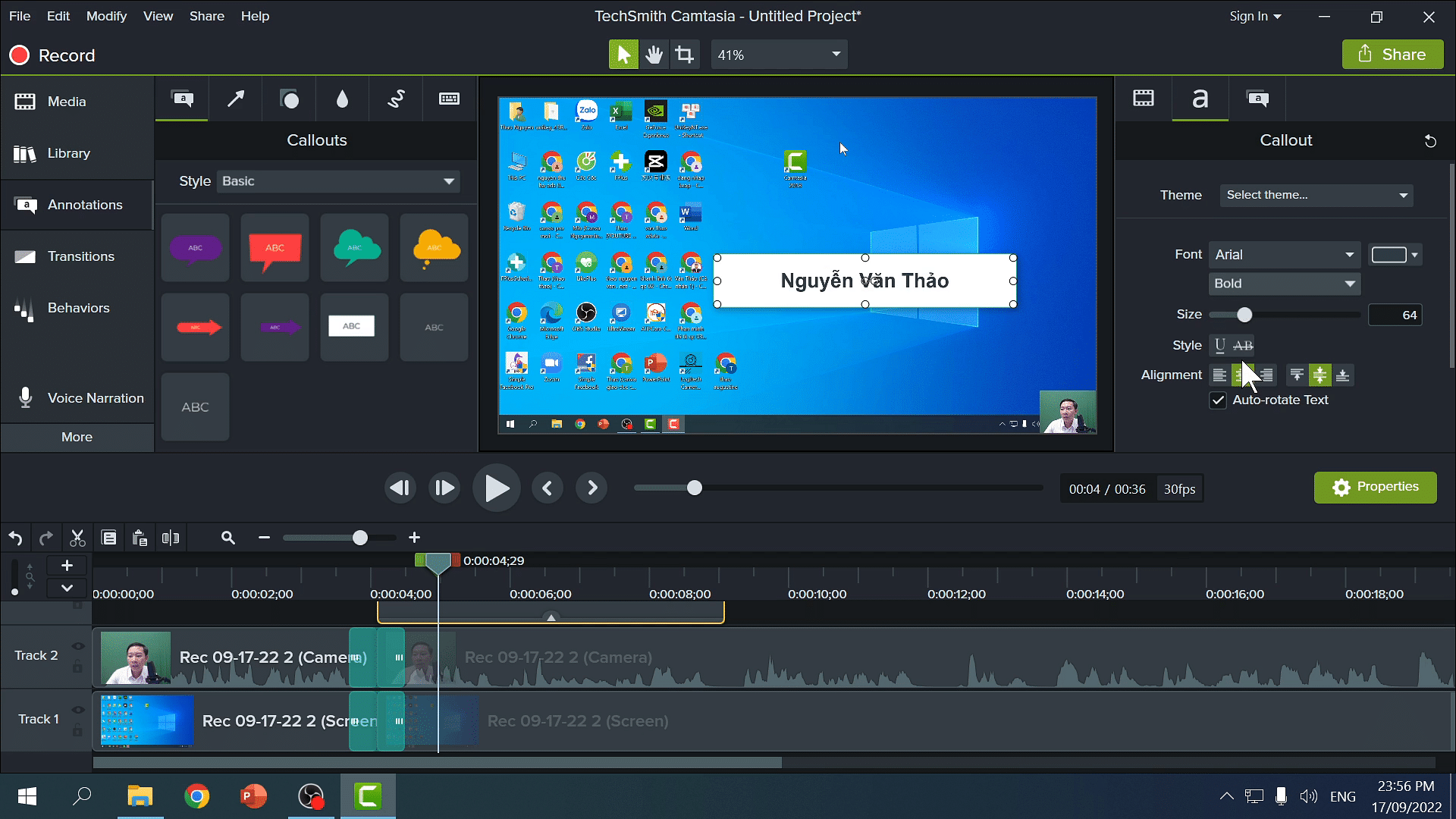The height and width of the screenshot is (819, 1456).
Task: Open the Sign In dropdown
Action: point(1255,16)
